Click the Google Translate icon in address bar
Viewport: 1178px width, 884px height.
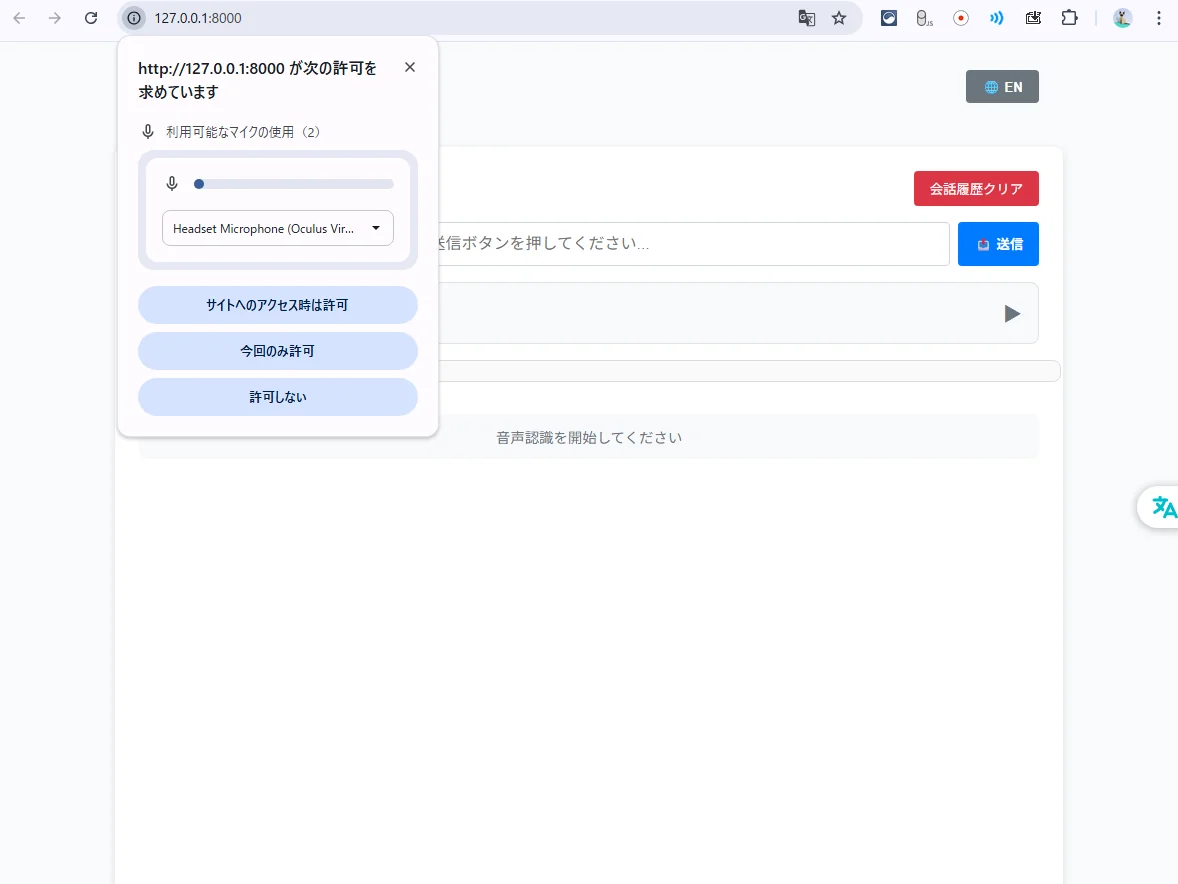pos(806,18)
